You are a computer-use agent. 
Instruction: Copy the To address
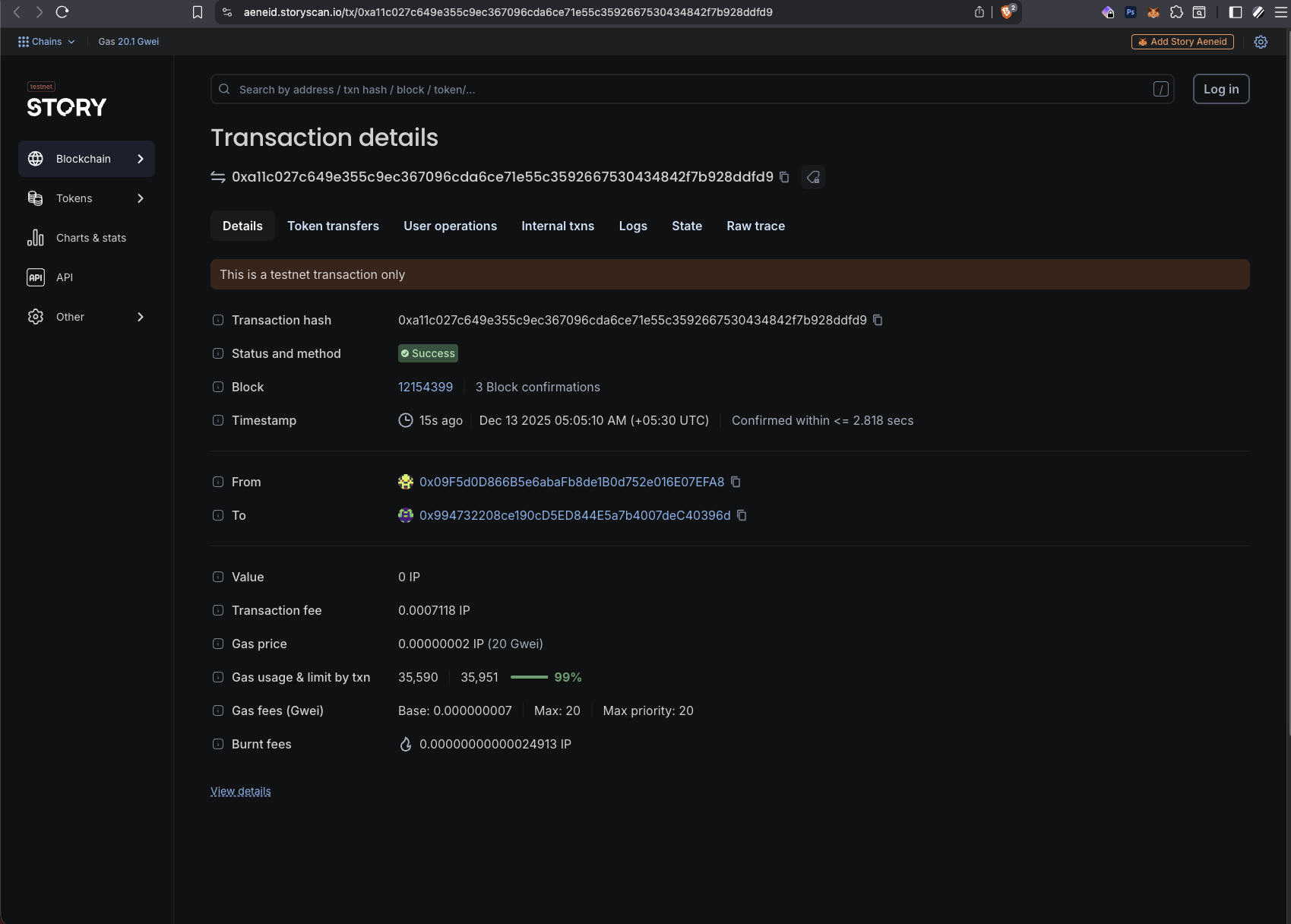pyautogui.click(x=742, y=515)
